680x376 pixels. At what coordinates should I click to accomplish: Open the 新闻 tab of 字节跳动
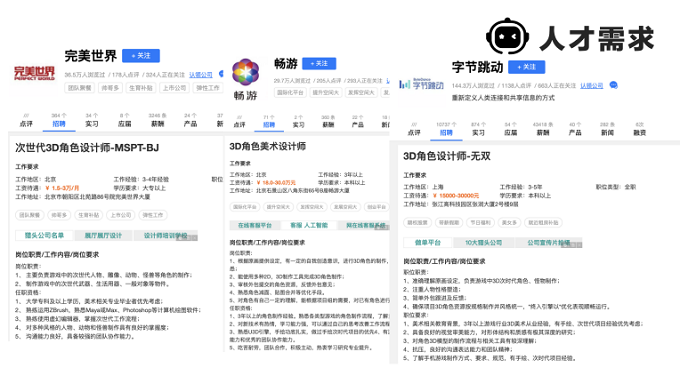pos(607,130)
